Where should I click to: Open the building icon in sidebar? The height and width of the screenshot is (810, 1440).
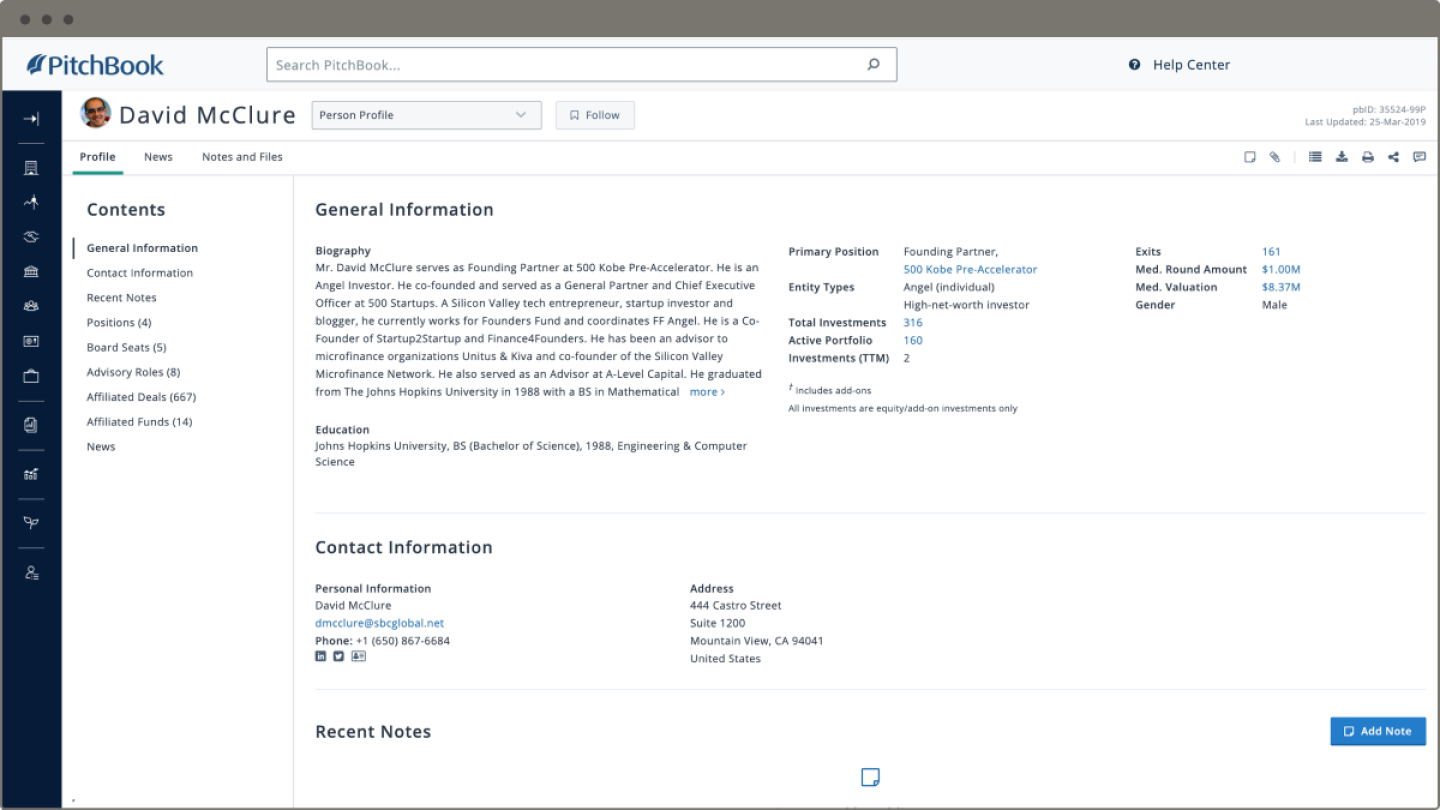(31, 167)
